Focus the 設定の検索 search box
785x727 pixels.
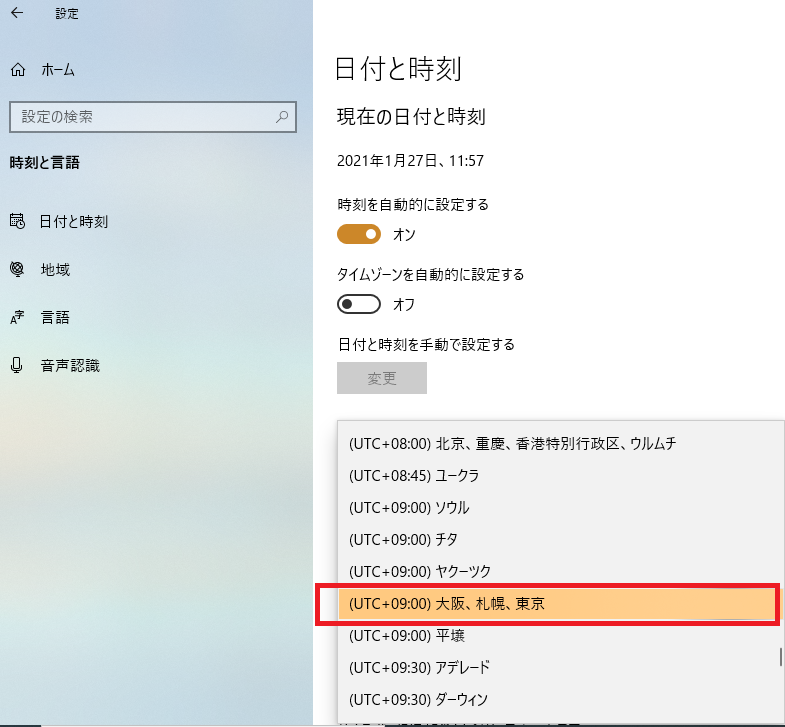[153, 117]
